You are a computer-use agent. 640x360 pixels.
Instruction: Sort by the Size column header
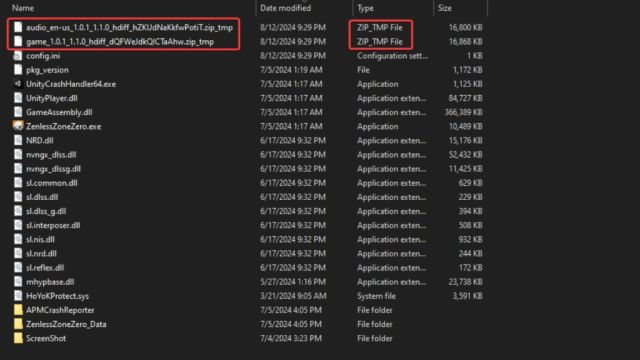(x=445, y=8)
